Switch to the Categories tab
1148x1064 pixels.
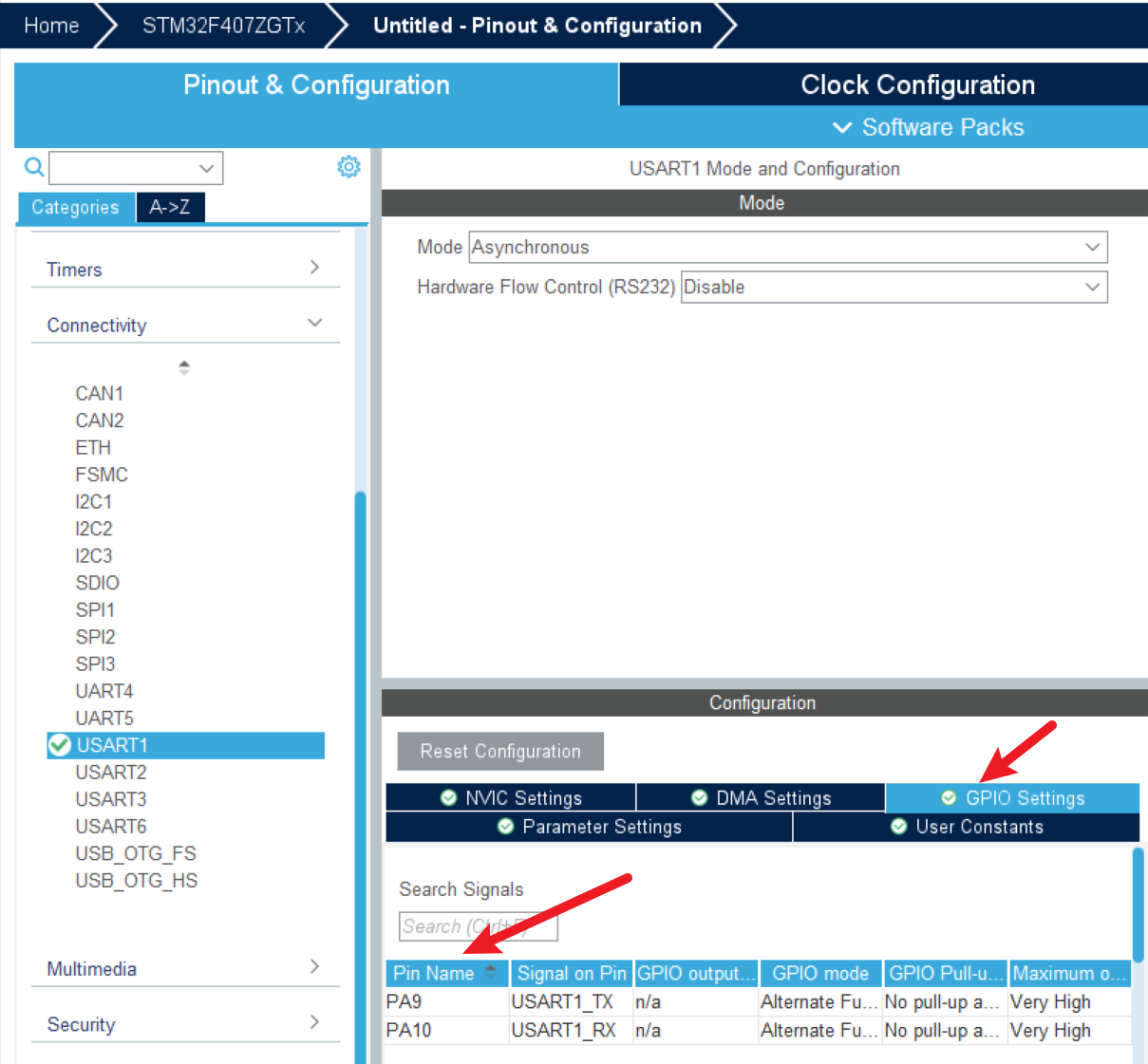pos(75,207)
